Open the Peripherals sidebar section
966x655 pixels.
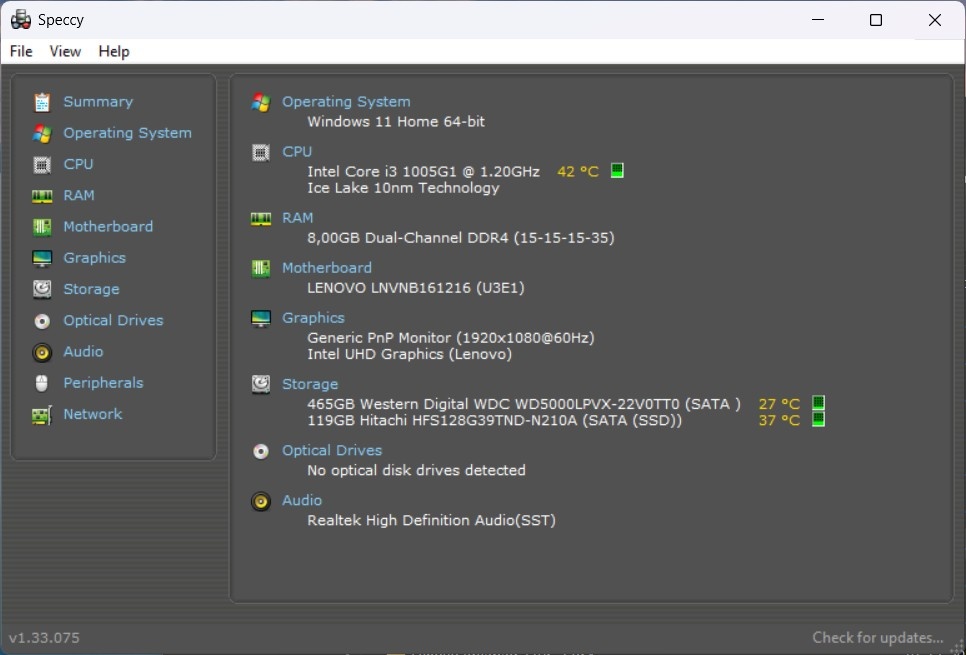click(103, 383)
